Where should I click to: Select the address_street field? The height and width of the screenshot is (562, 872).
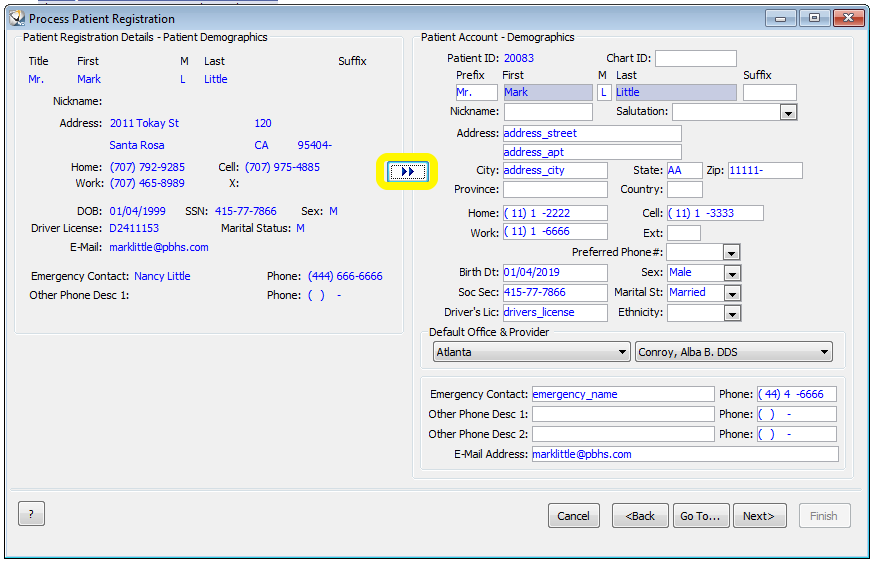(x=592, y=133)
